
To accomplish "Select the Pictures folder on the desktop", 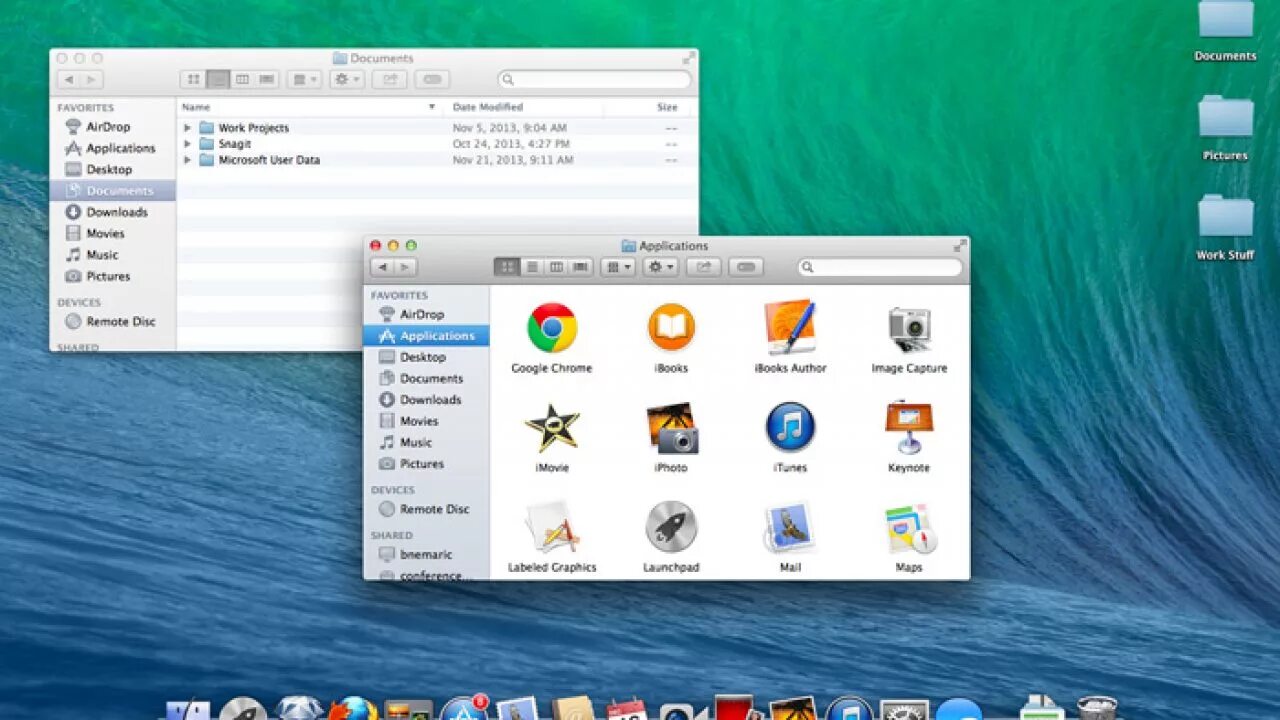I will point(1225,117).
